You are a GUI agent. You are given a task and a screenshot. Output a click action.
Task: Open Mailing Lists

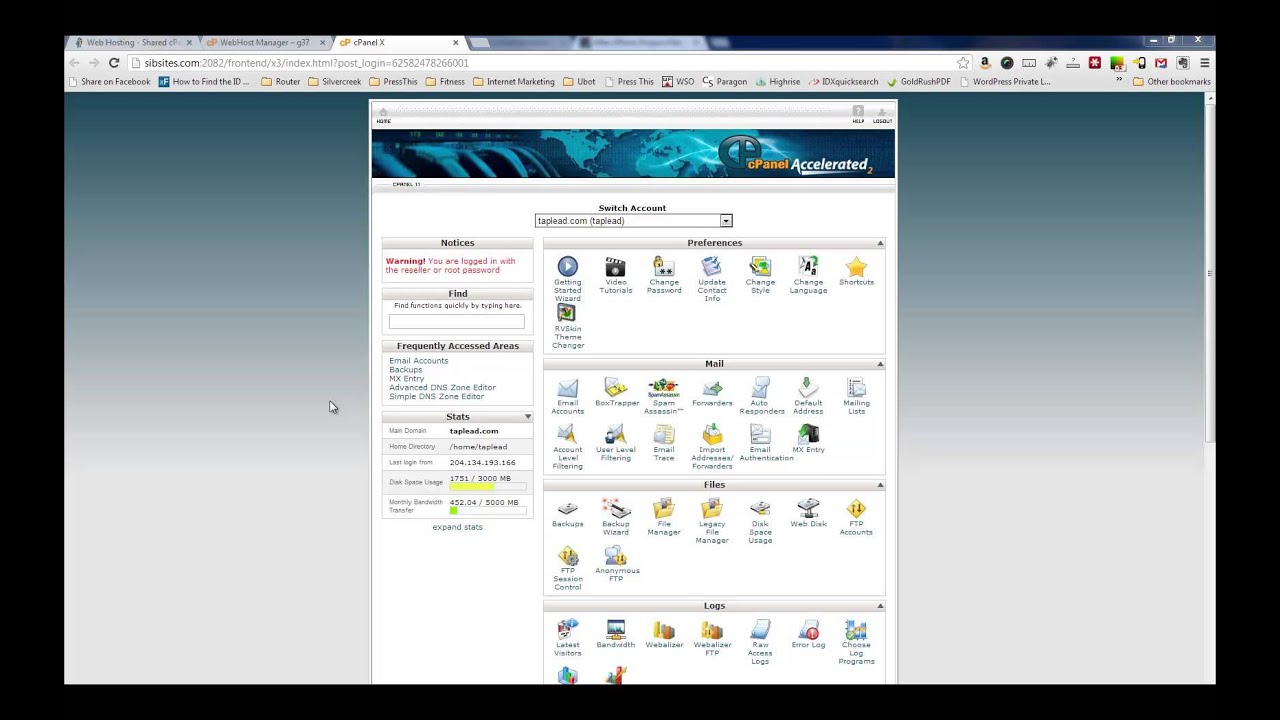[856, 388]
